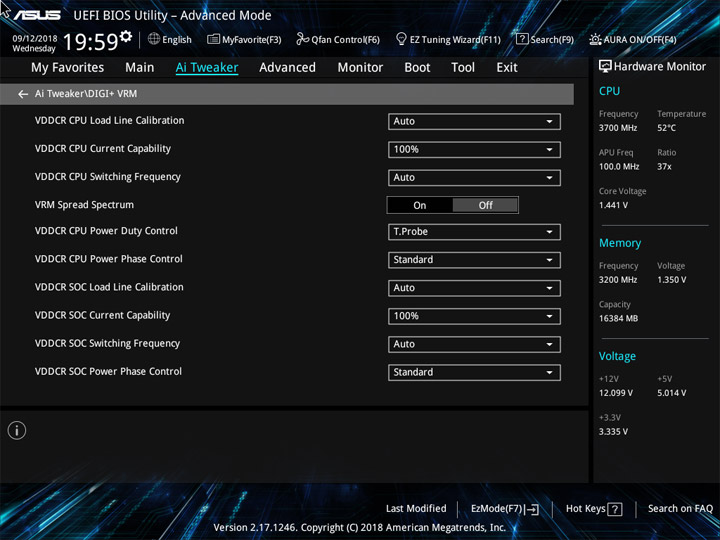The width and height of the screenshot is (720, 540).
Task: Set VRM Spread Spectrum to Off
Action: pyautogui.click(x=485, y=205)
